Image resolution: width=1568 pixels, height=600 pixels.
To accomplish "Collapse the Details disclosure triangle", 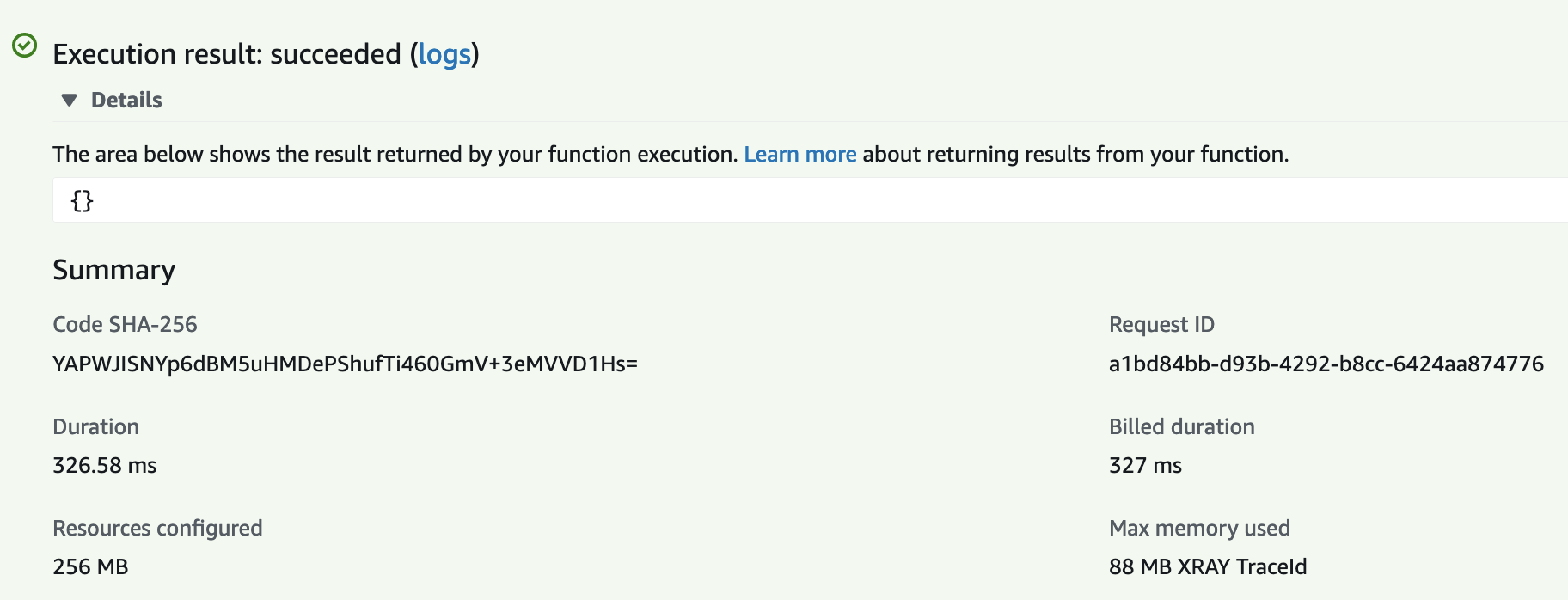I will (70, 101).
